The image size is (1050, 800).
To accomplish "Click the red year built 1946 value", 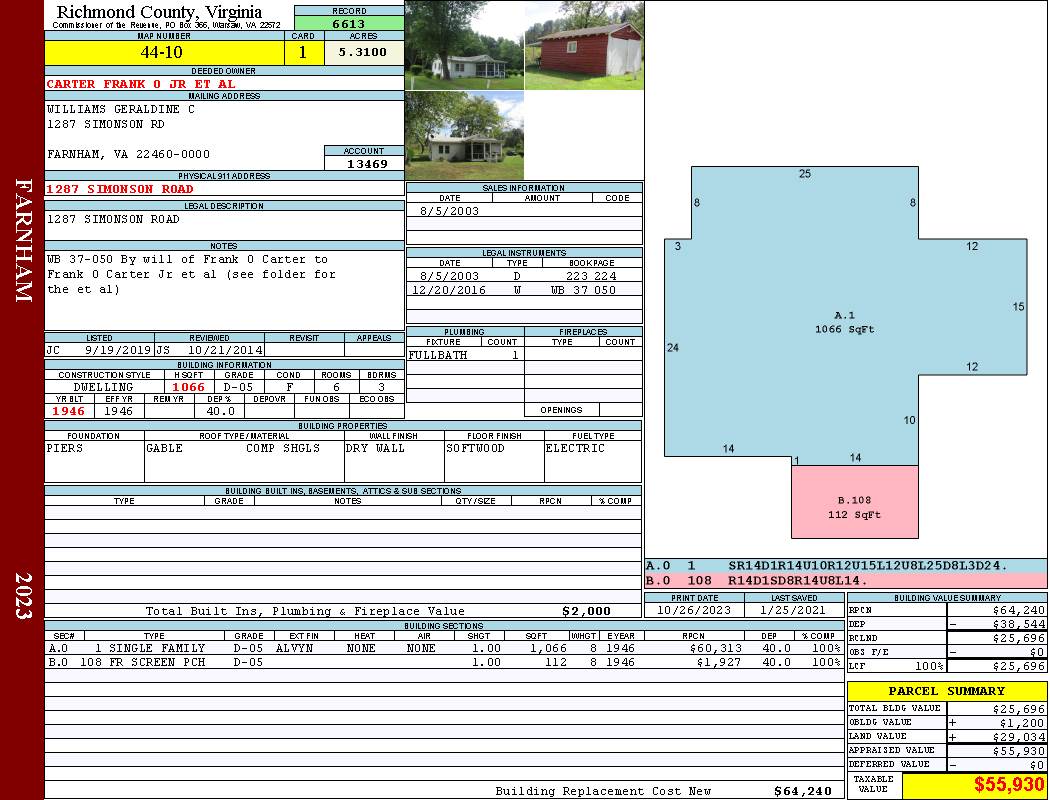I will coord(69,411).
